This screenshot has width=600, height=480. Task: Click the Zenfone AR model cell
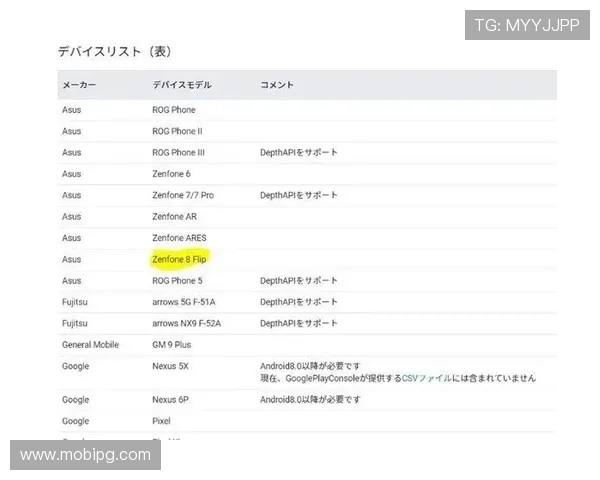(x=173, y=217)
